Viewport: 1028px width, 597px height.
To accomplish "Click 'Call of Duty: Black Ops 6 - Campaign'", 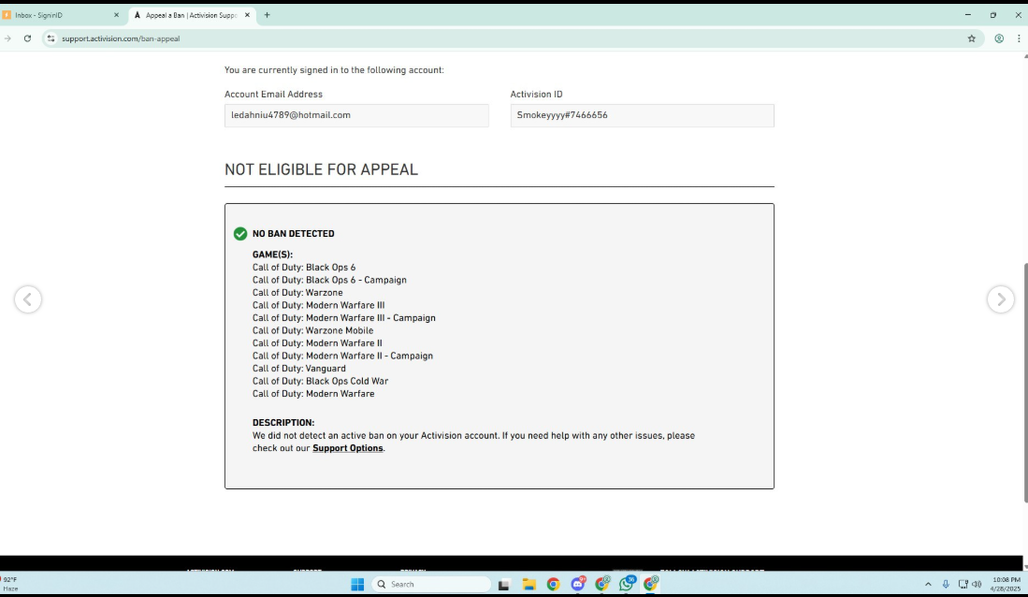I will point(330,280).
